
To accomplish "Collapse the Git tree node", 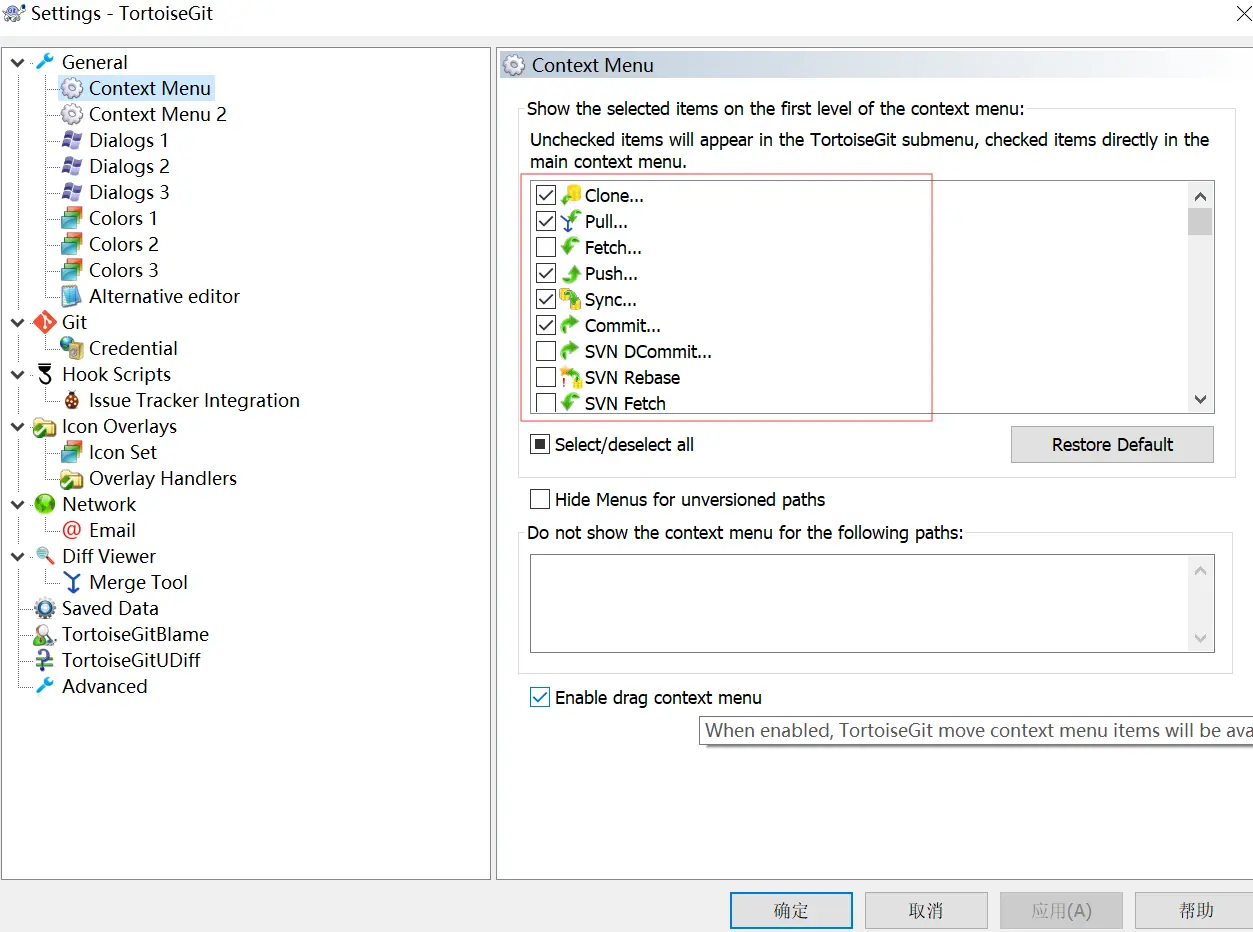I will pyautogui.click(x=18, y=322).
